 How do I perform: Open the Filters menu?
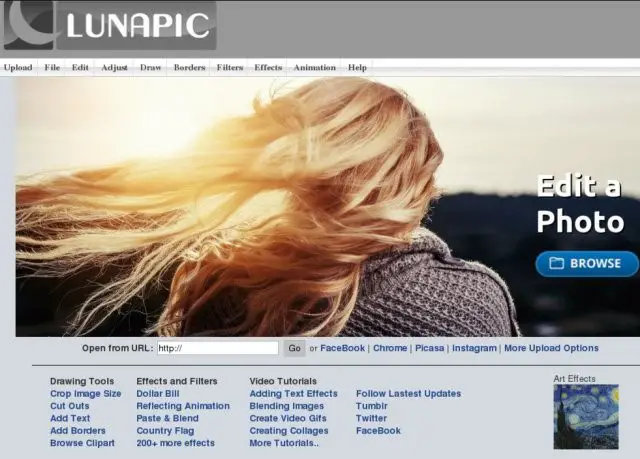230,68
